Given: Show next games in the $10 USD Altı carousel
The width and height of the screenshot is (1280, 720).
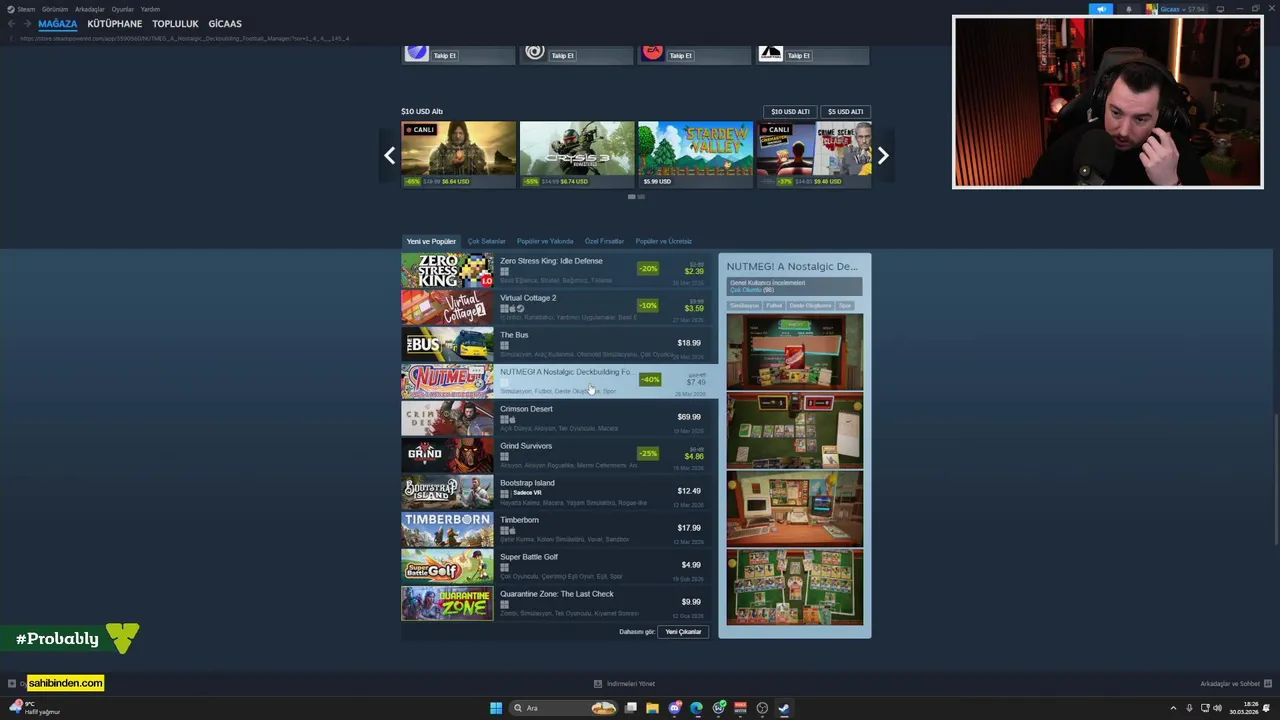Looking at the screenshot, I should tap(883, 155).
